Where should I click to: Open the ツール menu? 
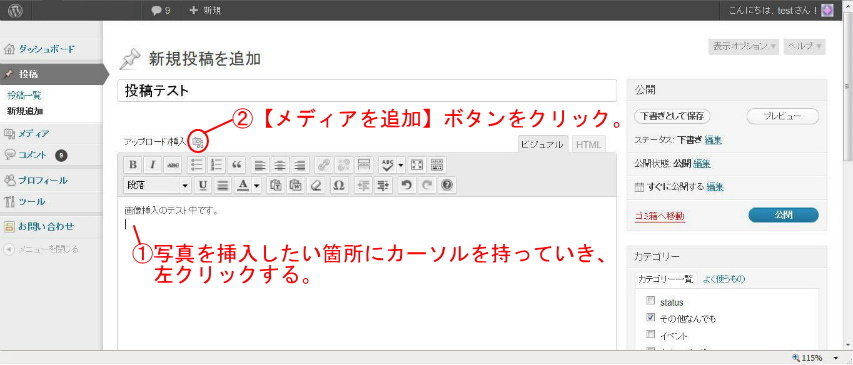[32, 202]
